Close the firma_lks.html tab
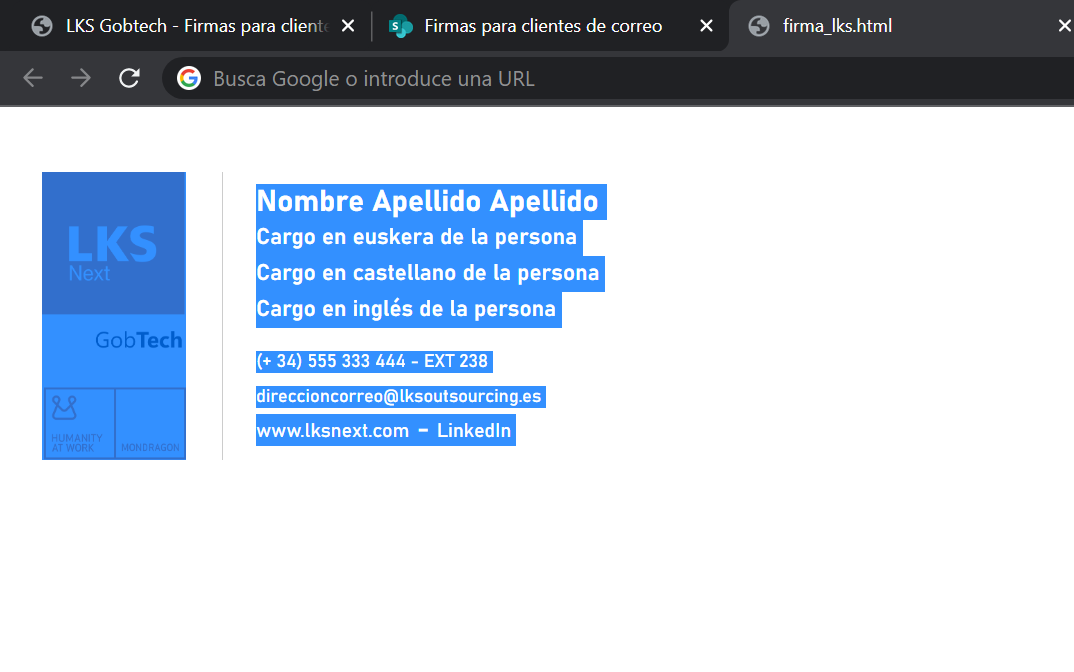 coord(1064,26)
